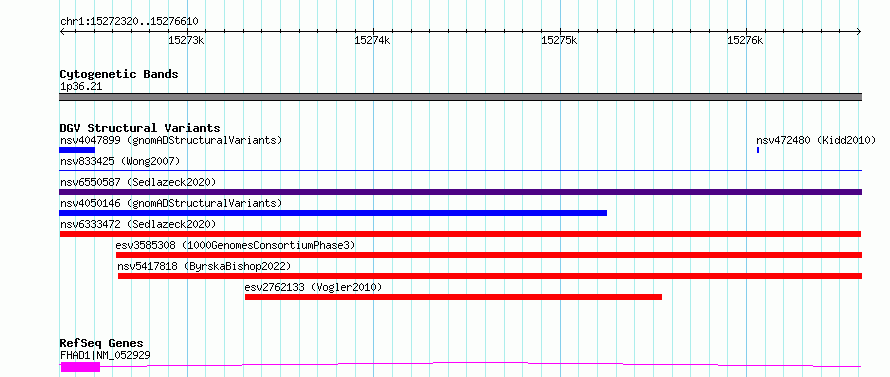Click the 15273k ruler tick label
This screenshot has height=377, width=890.
pyautogui.click(x=187, y=41)
